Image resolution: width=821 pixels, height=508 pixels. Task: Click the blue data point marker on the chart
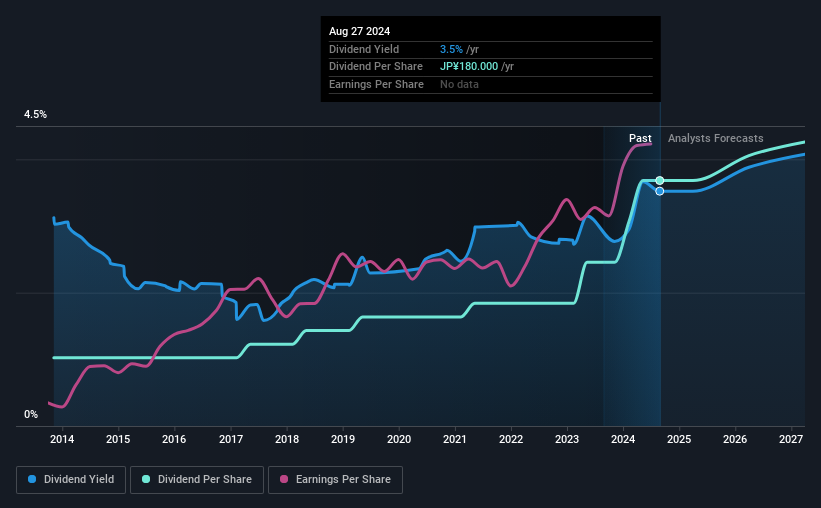point(660,191)
